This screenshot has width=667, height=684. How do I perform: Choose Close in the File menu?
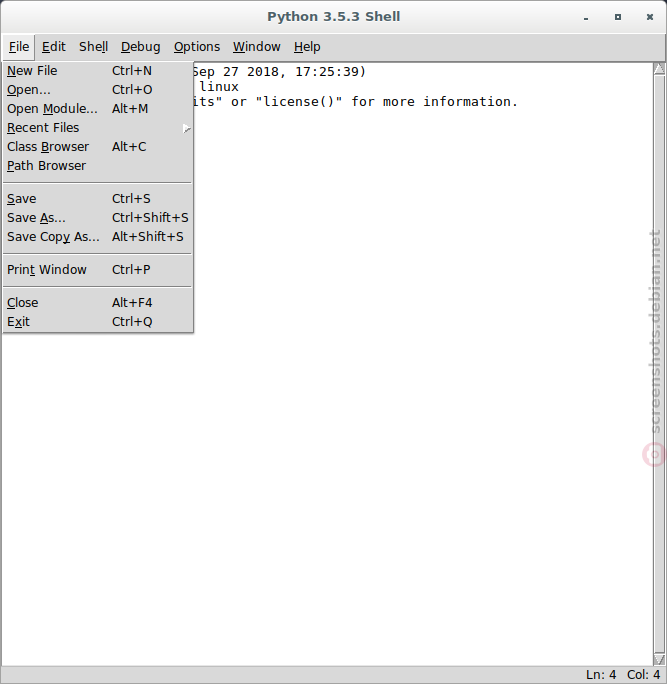coord(98,303)
